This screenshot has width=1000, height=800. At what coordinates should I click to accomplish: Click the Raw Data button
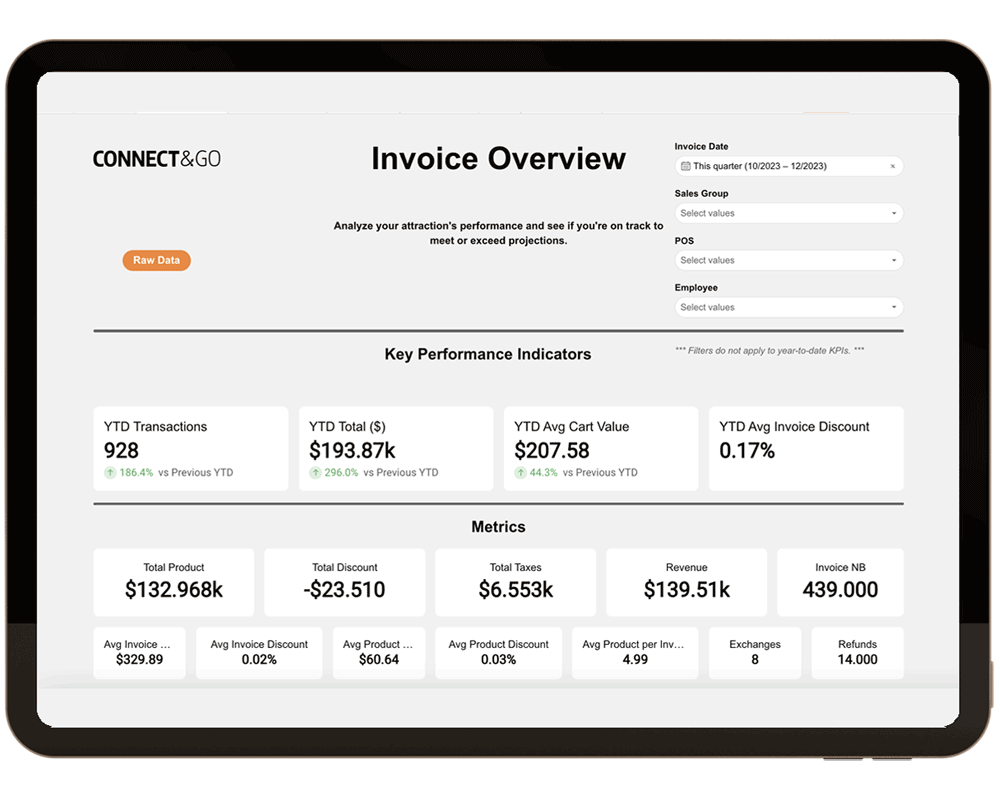[156, 260]
